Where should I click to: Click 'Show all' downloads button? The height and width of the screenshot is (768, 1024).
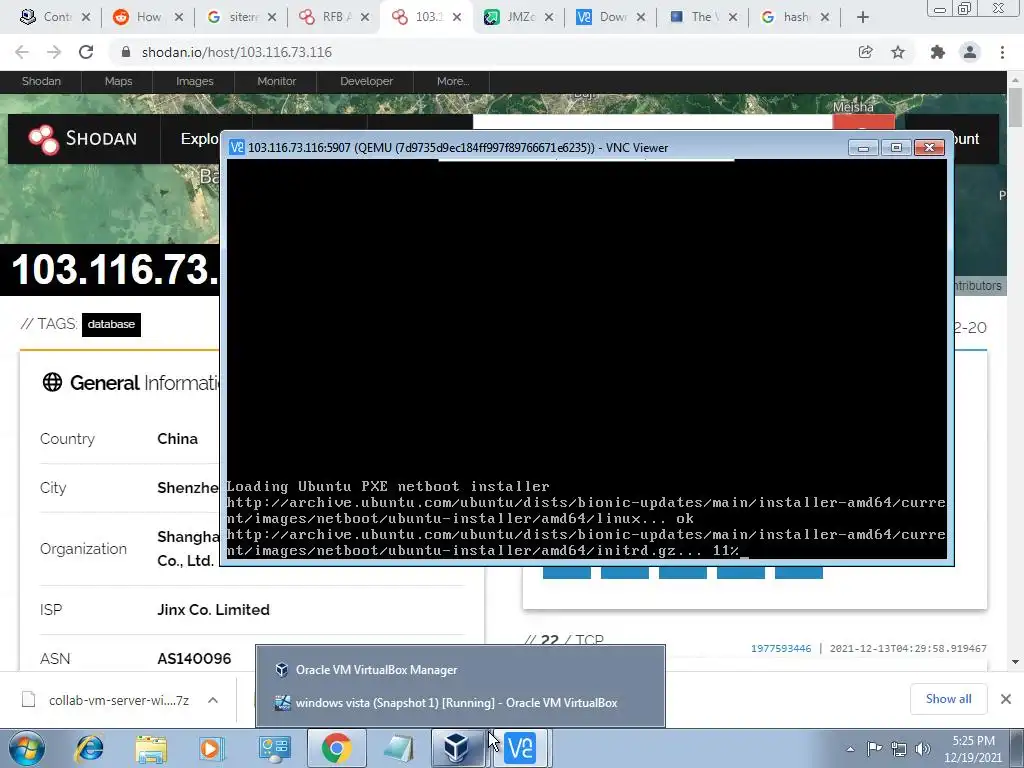pyautogui.click(x=948, y=699)
